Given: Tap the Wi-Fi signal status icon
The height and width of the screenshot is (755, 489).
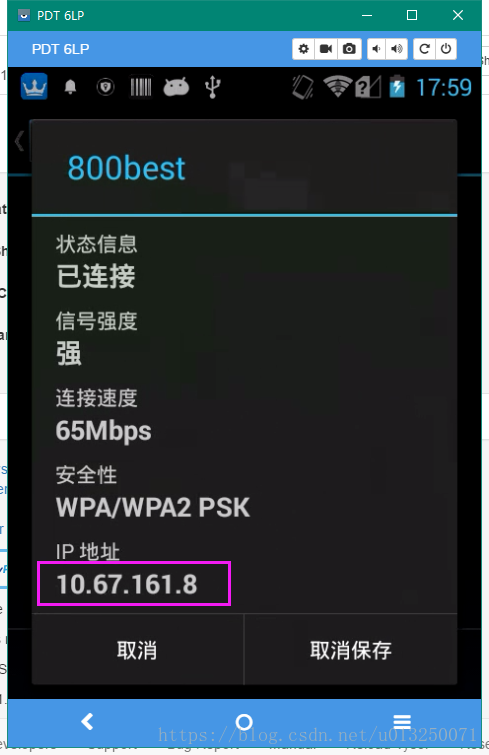Looking at the screenshot, I should click(x=338, y=87).
